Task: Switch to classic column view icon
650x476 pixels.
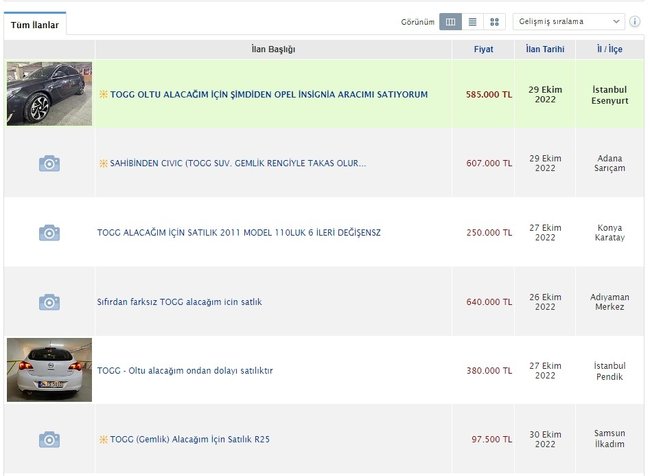Action: (x=451, y=22)
